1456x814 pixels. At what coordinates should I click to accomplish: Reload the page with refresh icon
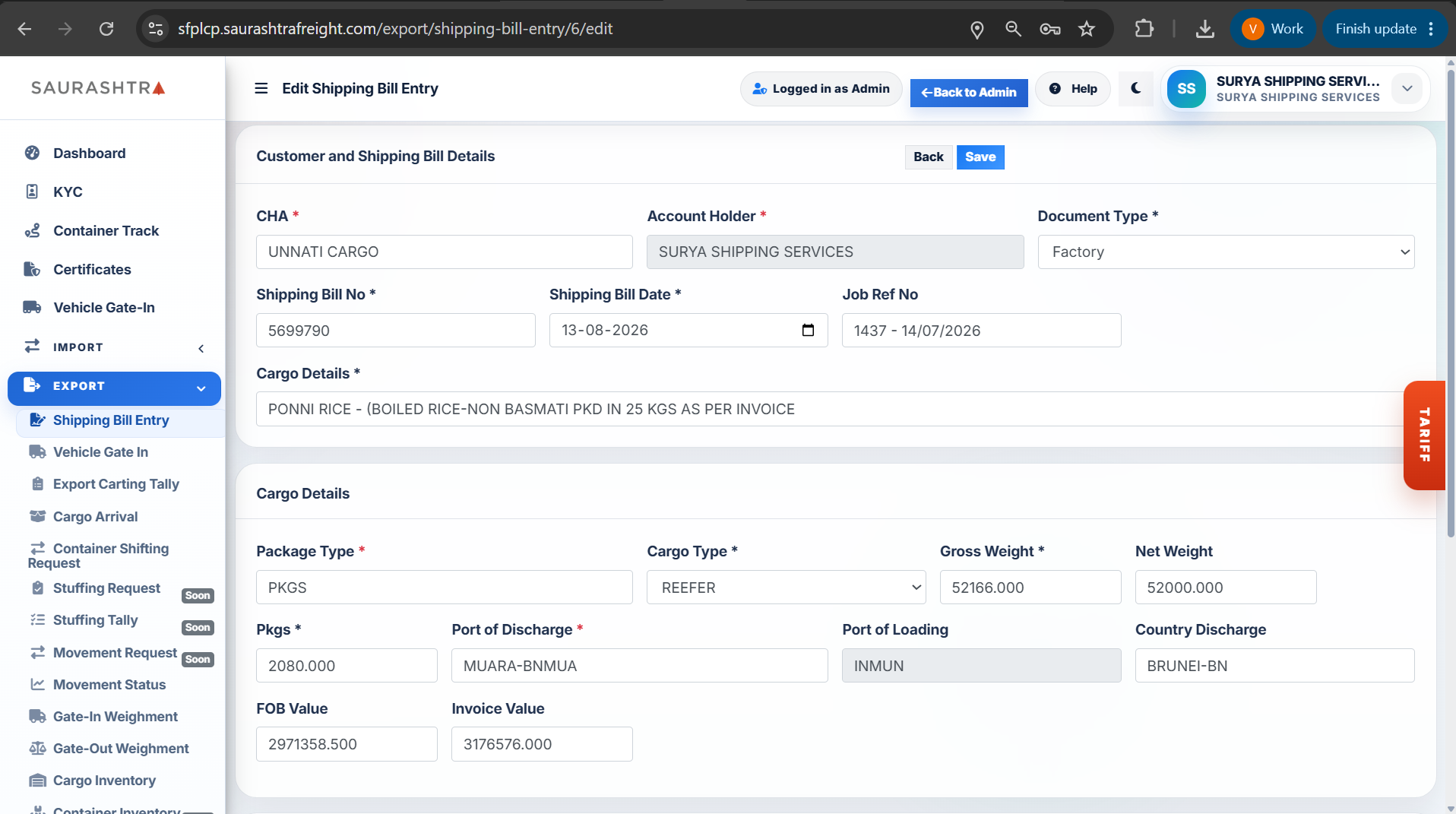(106, 29)
